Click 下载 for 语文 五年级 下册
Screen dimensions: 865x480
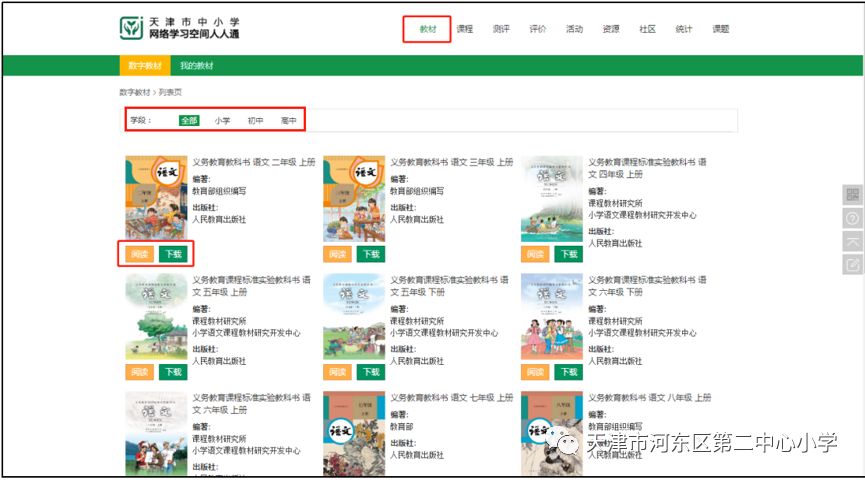371,372
